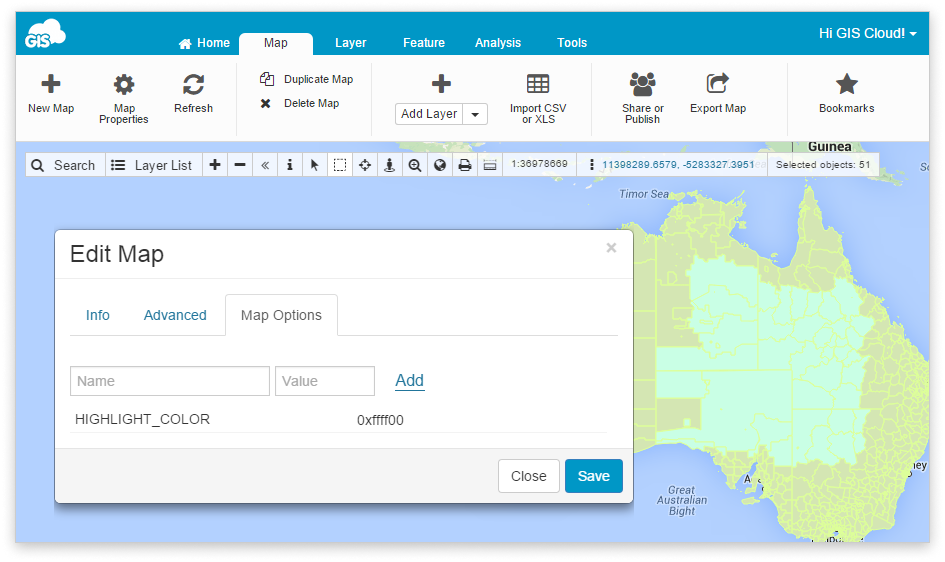Expand the Add Layer dropdown arrow

coord(475,114)
